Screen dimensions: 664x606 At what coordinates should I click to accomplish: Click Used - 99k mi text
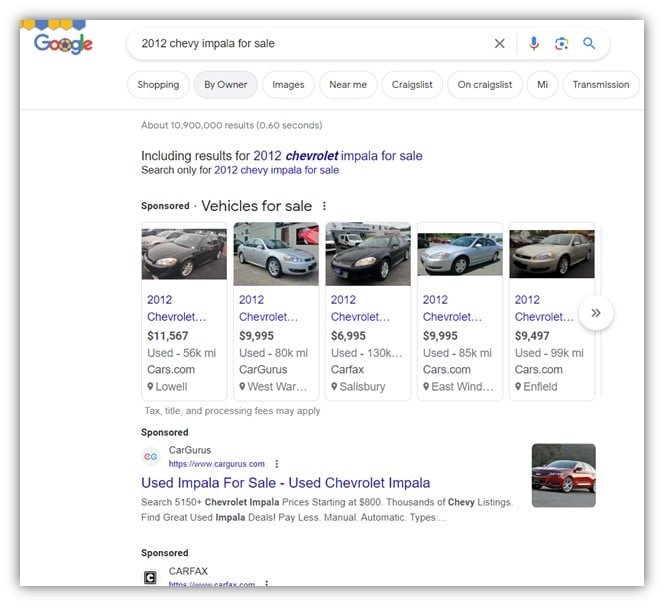click(549, 353)
